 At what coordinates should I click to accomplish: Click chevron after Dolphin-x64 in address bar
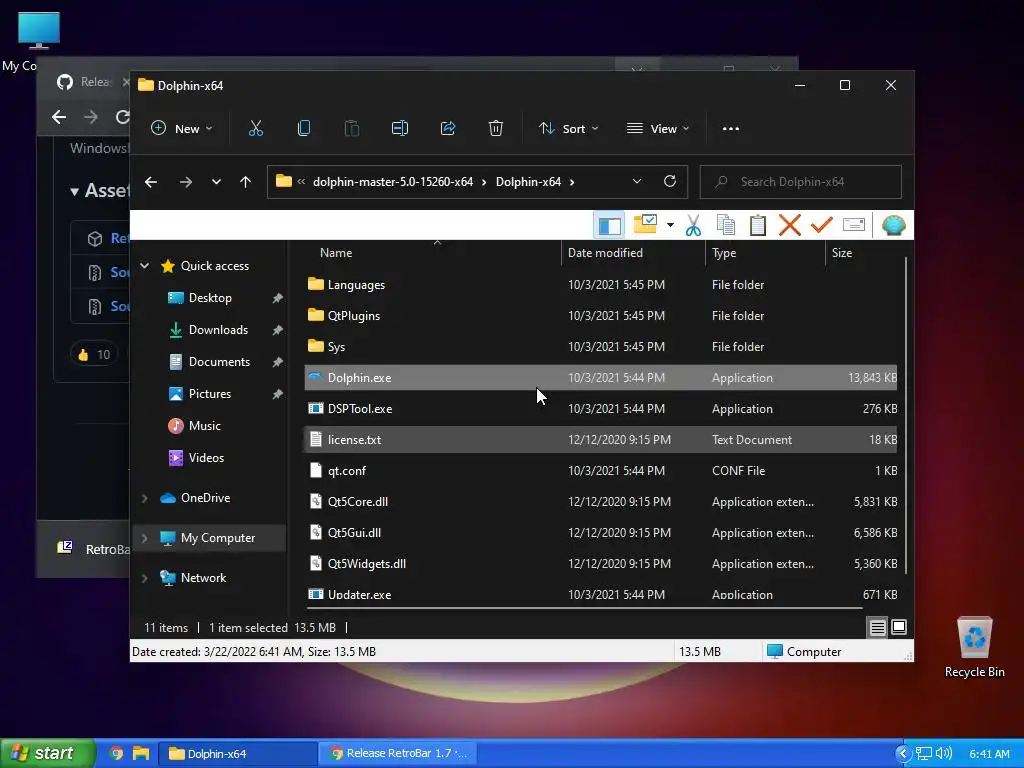[x=572, y=182]
